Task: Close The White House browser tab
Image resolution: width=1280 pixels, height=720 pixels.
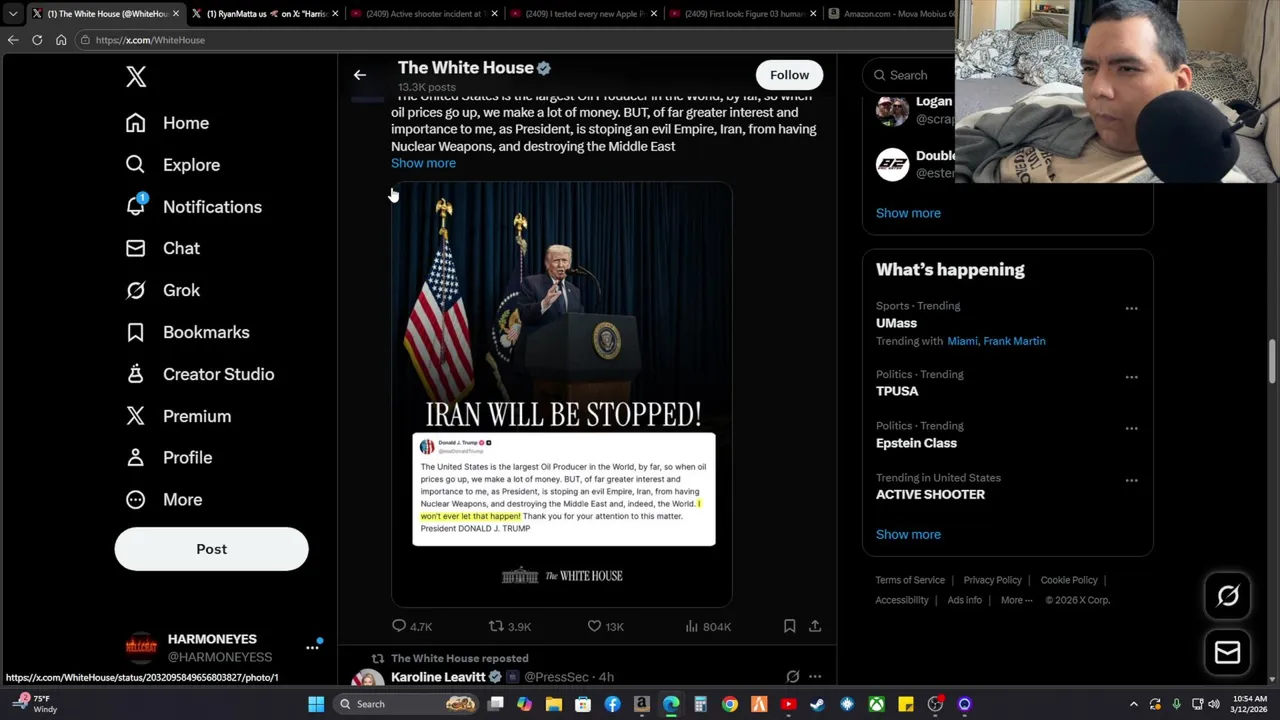Action: point(176,14)
